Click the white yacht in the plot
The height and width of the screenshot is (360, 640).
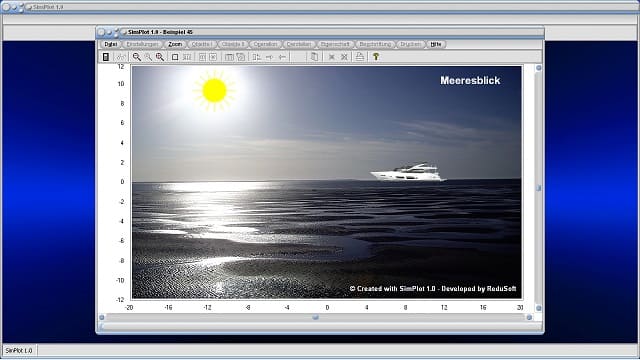pos(408,172)
